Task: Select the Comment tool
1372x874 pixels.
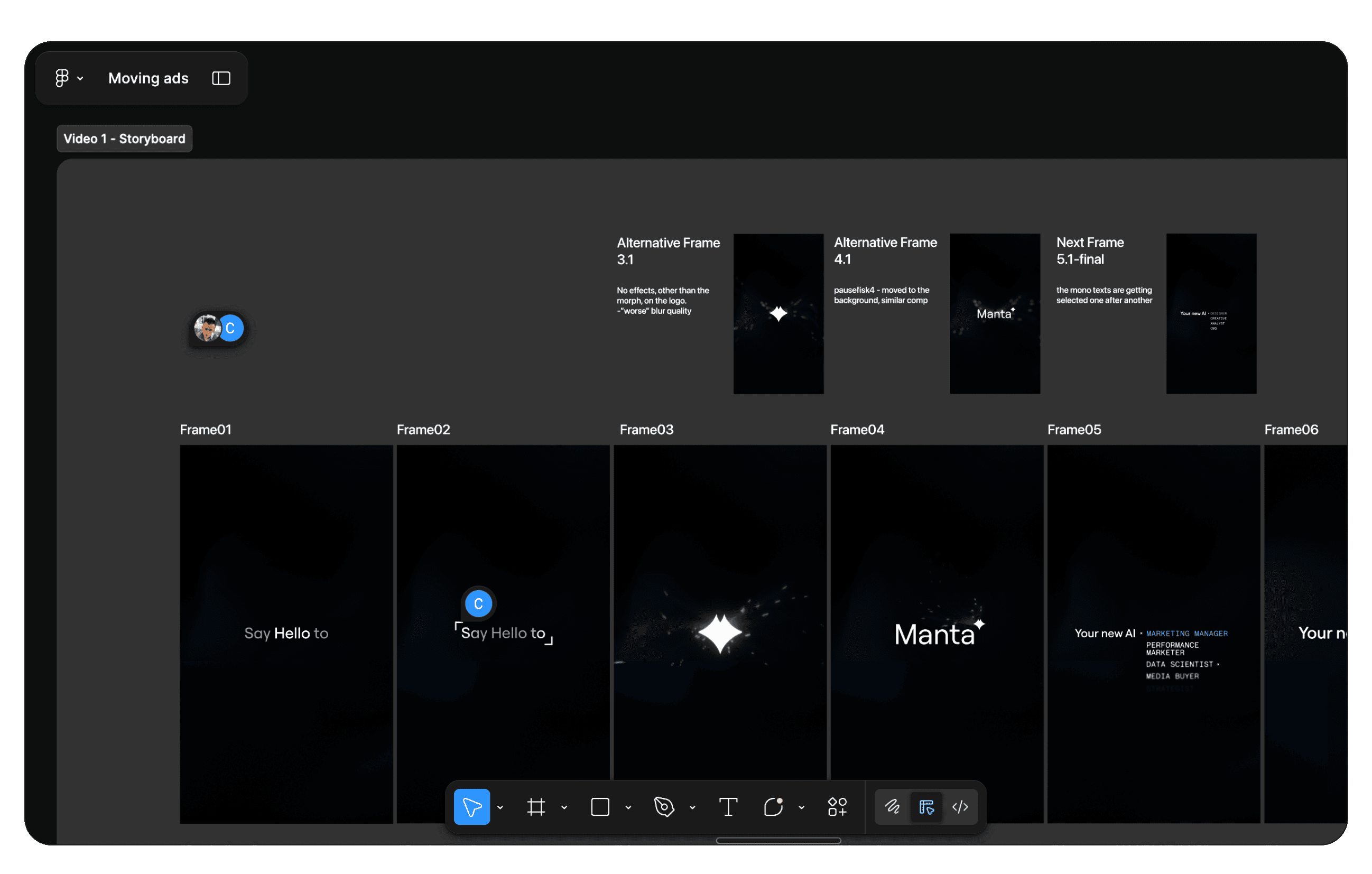Action: point(773,807)
